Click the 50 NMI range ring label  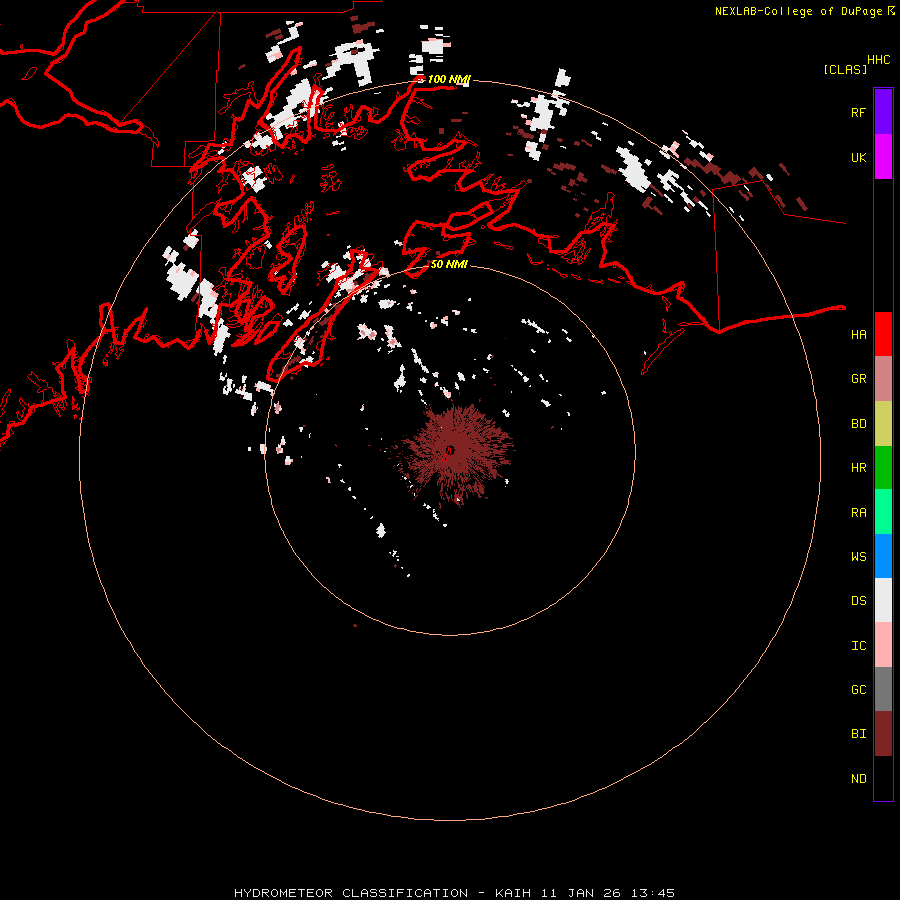point(449,264)
